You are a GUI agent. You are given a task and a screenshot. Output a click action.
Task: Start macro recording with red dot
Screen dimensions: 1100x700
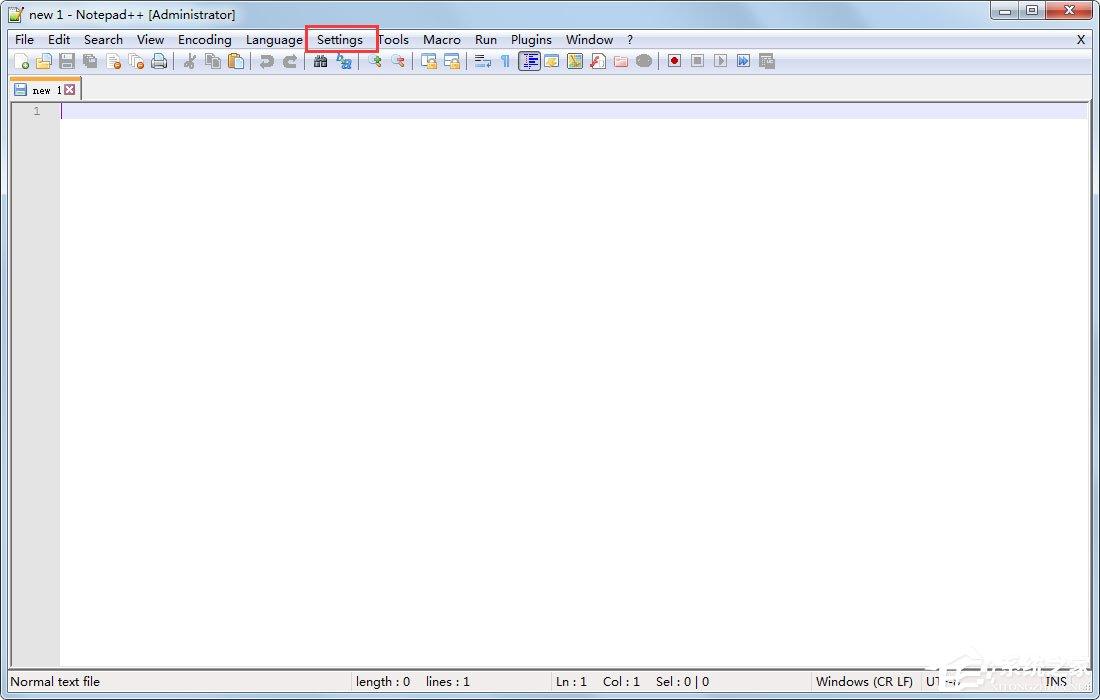674,61
